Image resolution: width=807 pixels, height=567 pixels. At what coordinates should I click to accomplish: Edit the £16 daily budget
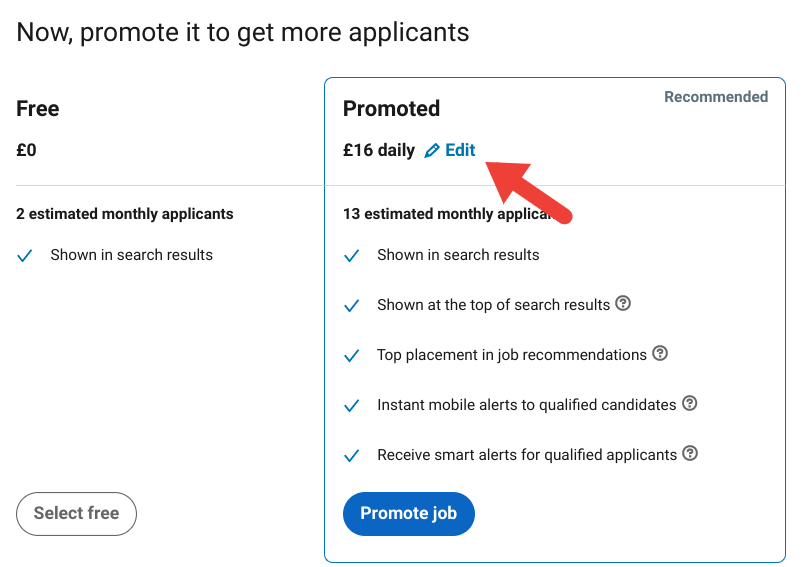[x=450, y=150]
